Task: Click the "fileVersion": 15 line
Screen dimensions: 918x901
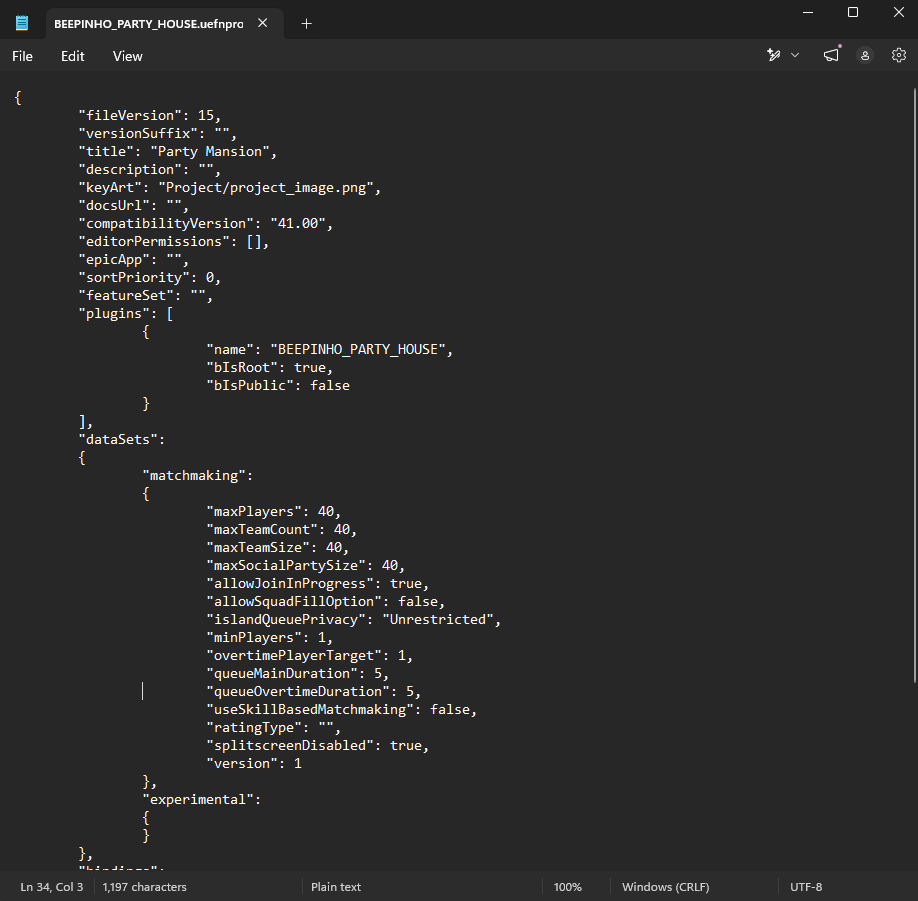Action: [x=150, y=115]
